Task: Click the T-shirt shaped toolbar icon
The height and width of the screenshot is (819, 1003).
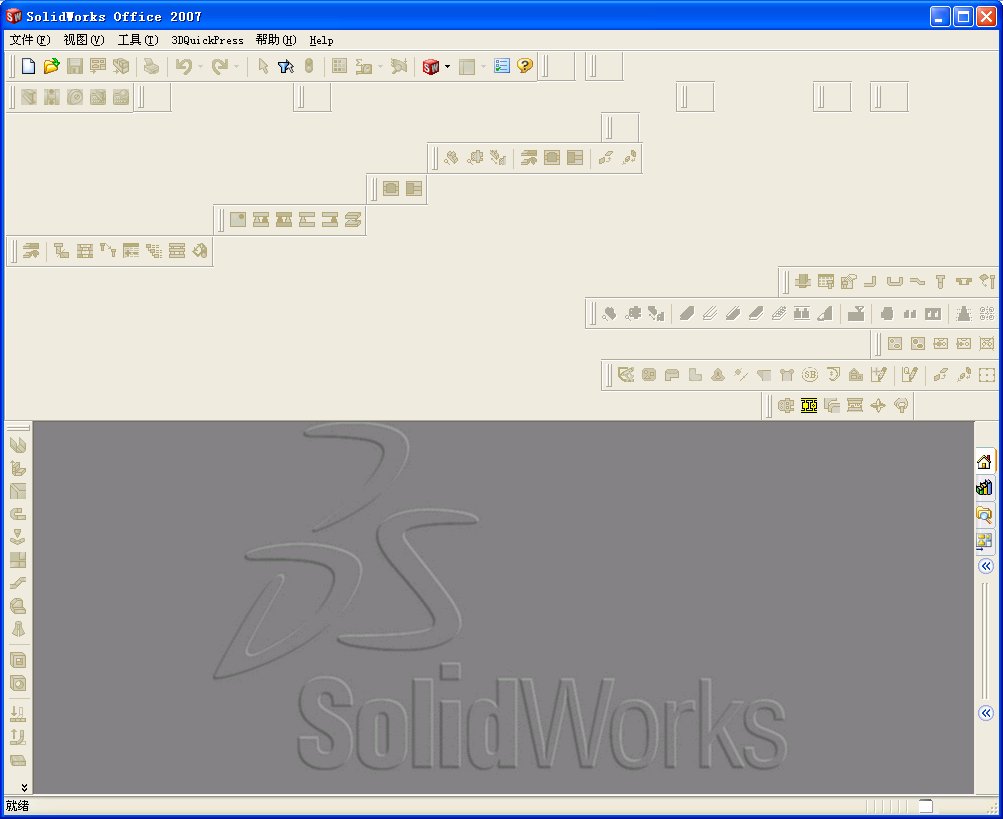Action: click(x=787, y=375)
